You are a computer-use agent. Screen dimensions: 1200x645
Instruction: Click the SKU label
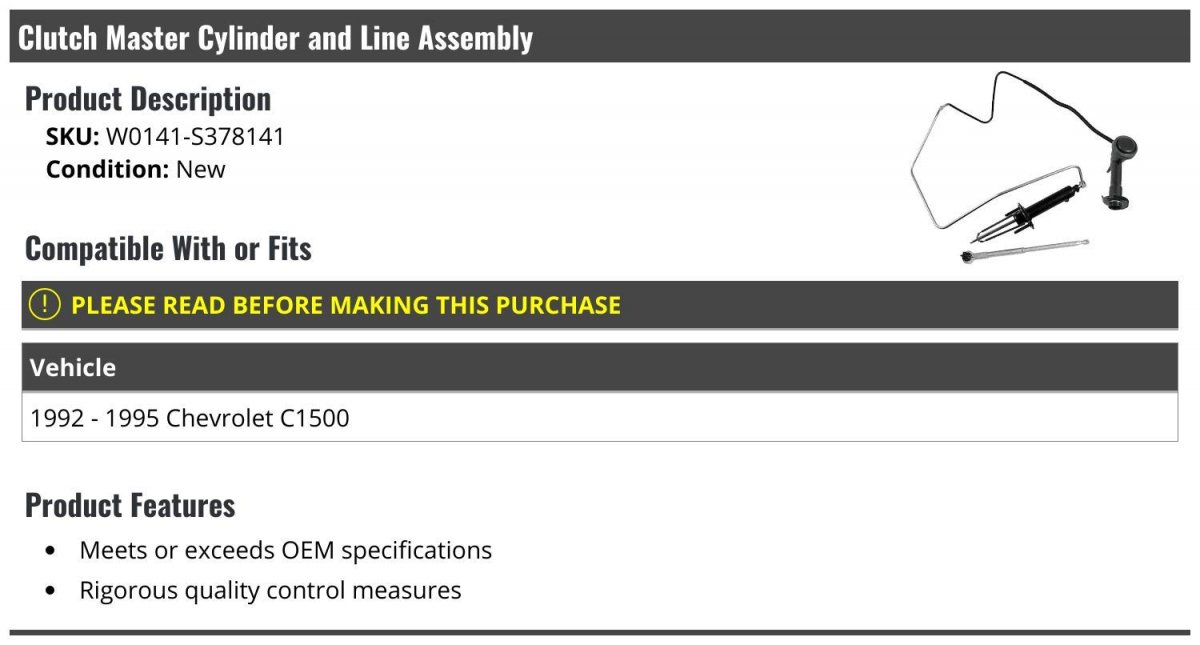tap(73, 136)
